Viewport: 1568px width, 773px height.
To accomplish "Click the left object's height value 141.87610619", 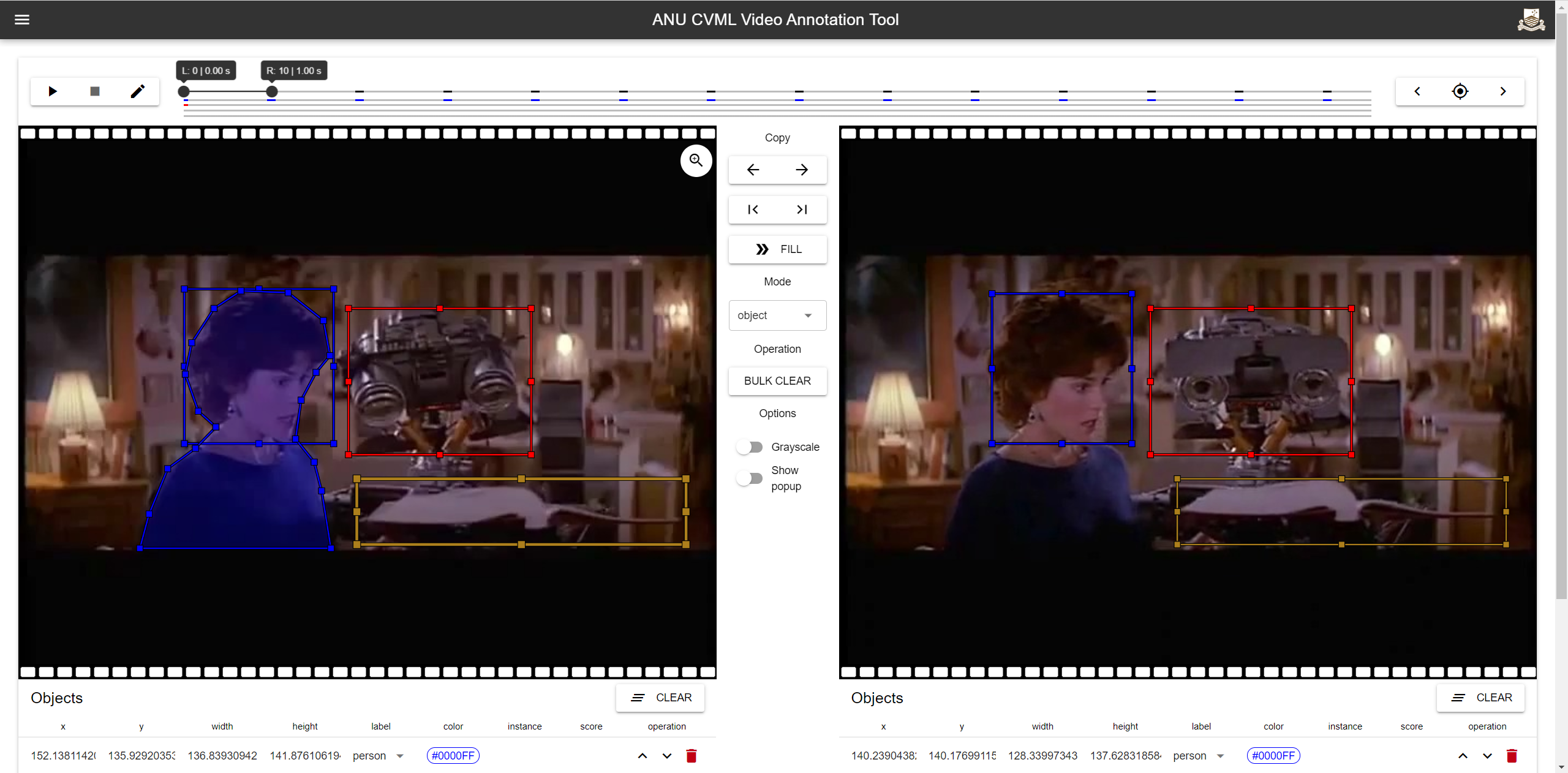I will pyautogui.click(x=305, y=756).
